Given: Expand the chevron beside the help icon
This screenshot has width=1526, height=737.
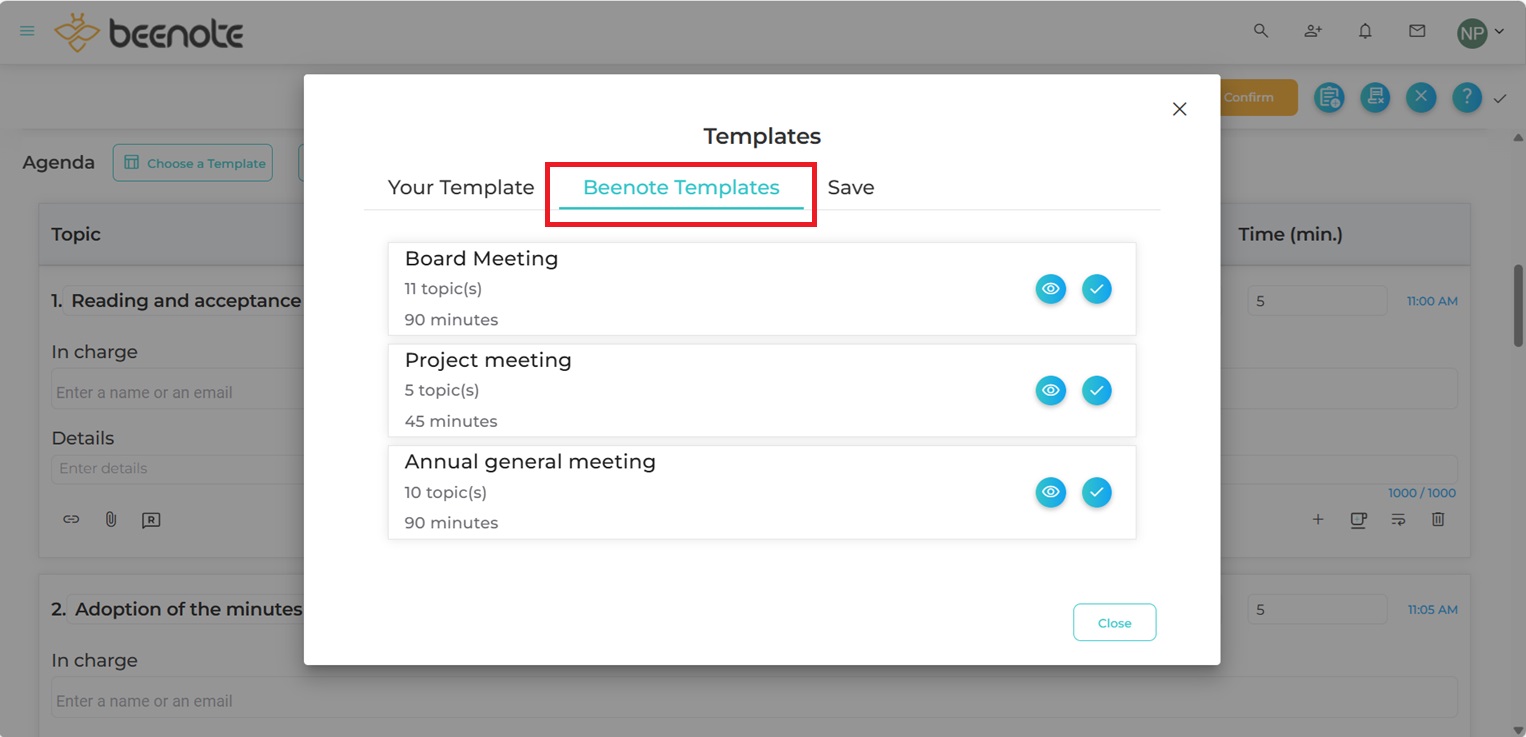Looking at the screenshot, I should (1500, 98).
